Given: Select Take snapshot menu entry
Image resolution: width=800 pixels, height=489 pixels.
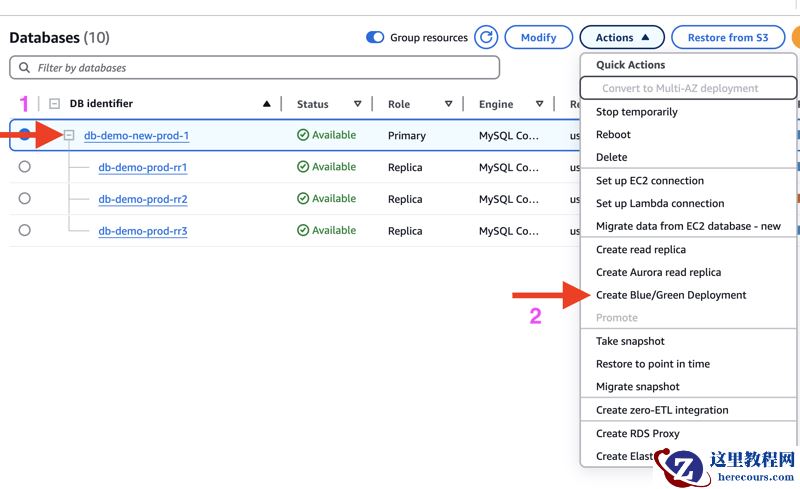Looking at the screenshot, I should click(630, 341).
